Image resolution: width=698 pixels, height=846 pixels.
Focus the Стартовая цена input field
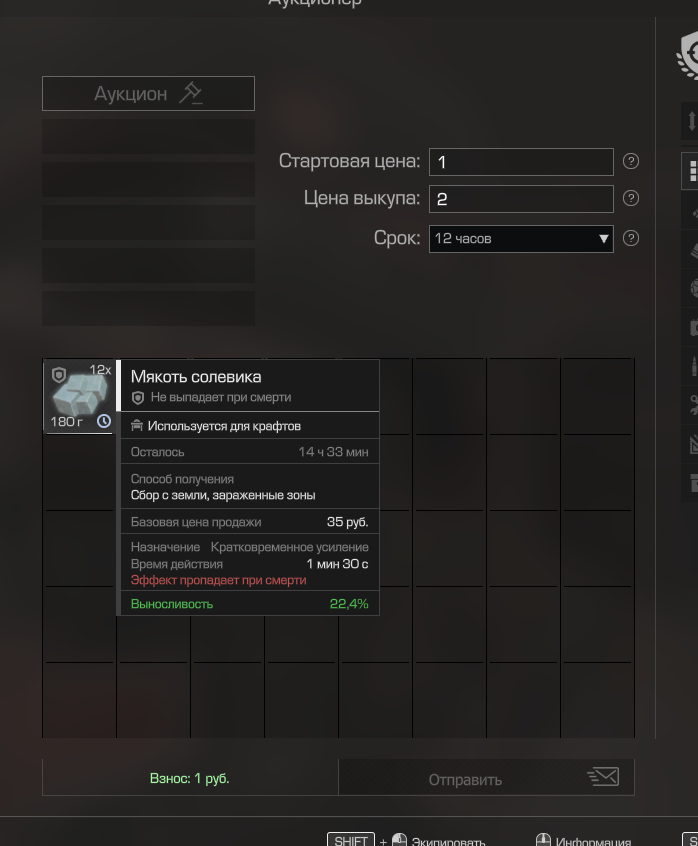click(x=521, y=162)
